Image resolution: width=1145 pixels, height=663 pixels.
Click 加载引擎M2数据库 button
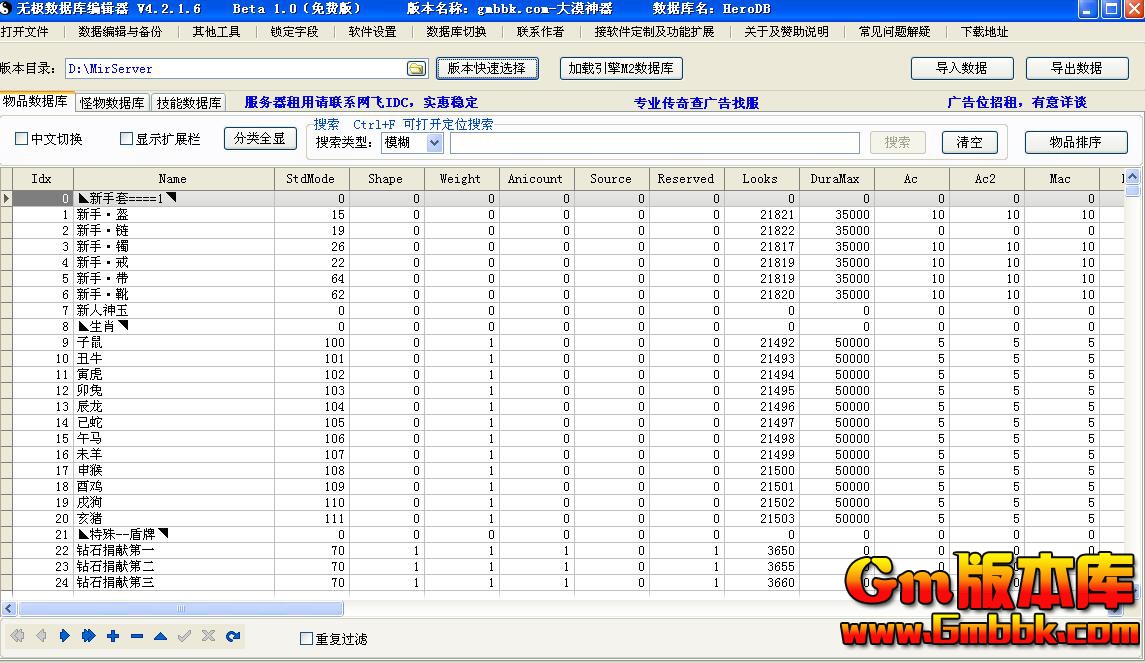[621, 69]
